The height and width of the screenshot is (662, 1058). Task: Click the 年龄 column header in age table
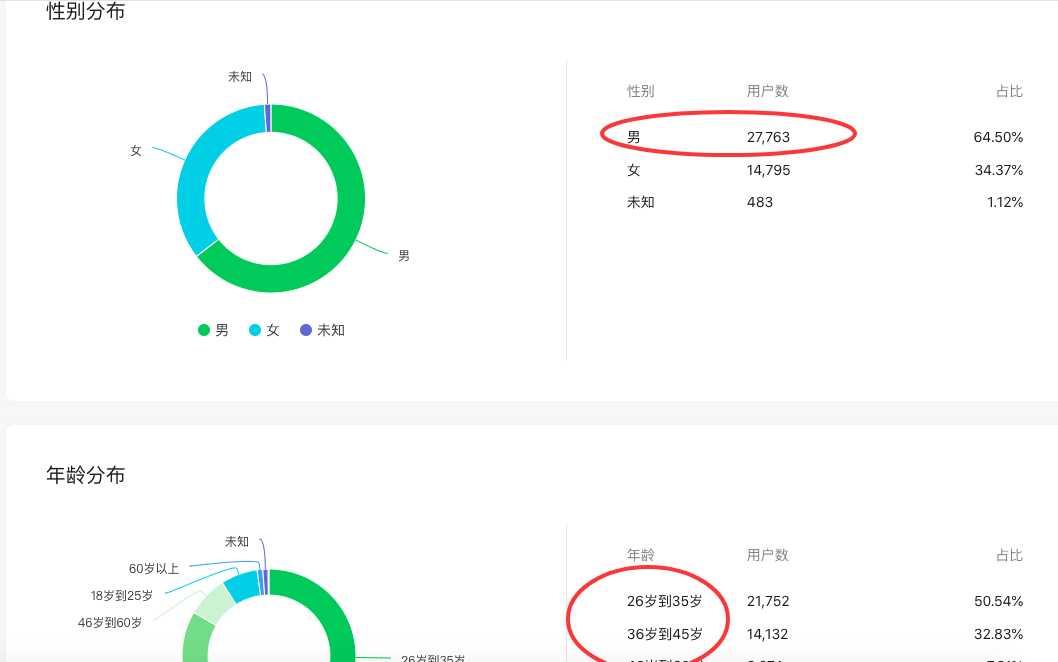point(640,555)
